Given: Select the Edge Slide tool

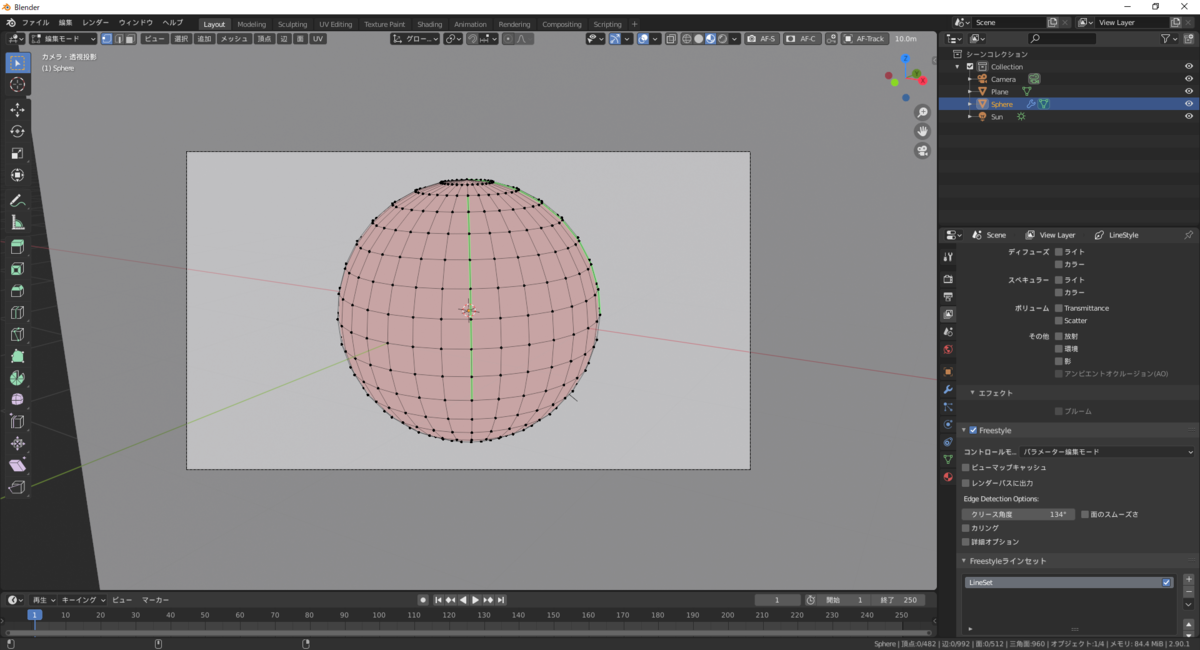Looking at the screenshot, I should pos(17,421).
